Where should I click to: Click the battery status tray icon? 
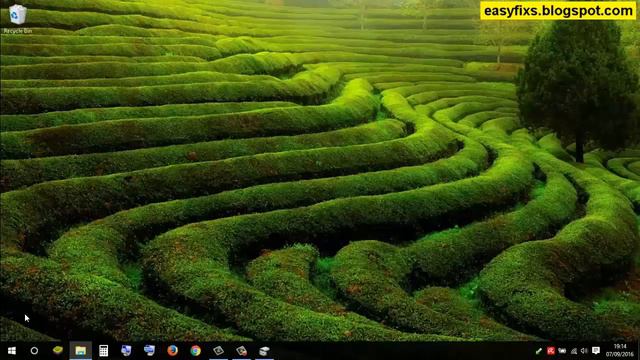(x=562, y=351)
